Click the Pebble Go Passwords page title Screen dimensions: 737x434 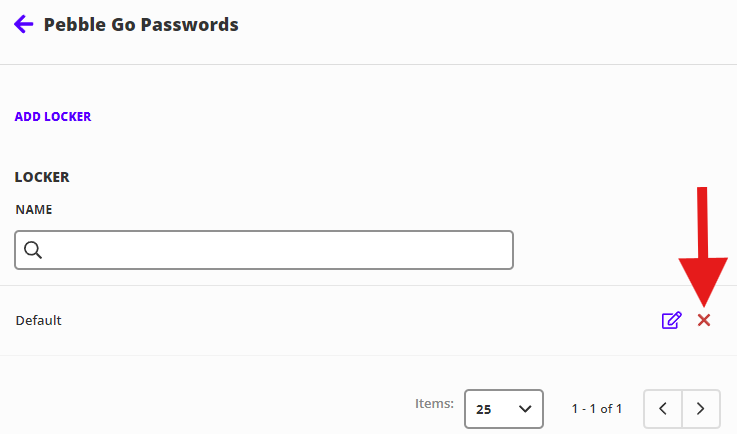(x=141, y=24)
